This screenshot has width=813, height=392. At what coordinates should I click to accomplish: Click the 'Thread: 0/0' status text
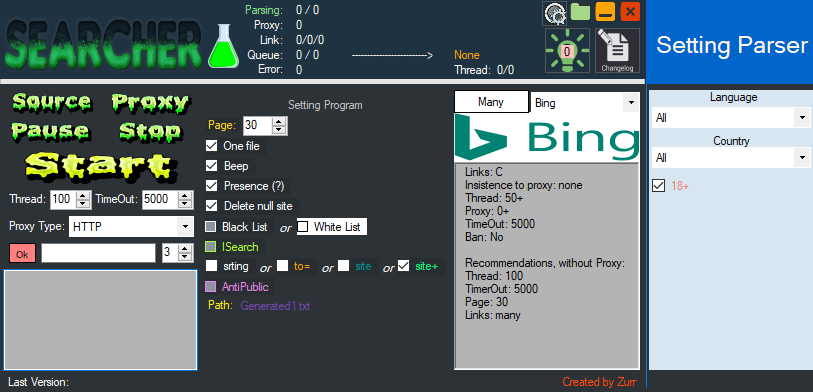click(484, 70)
